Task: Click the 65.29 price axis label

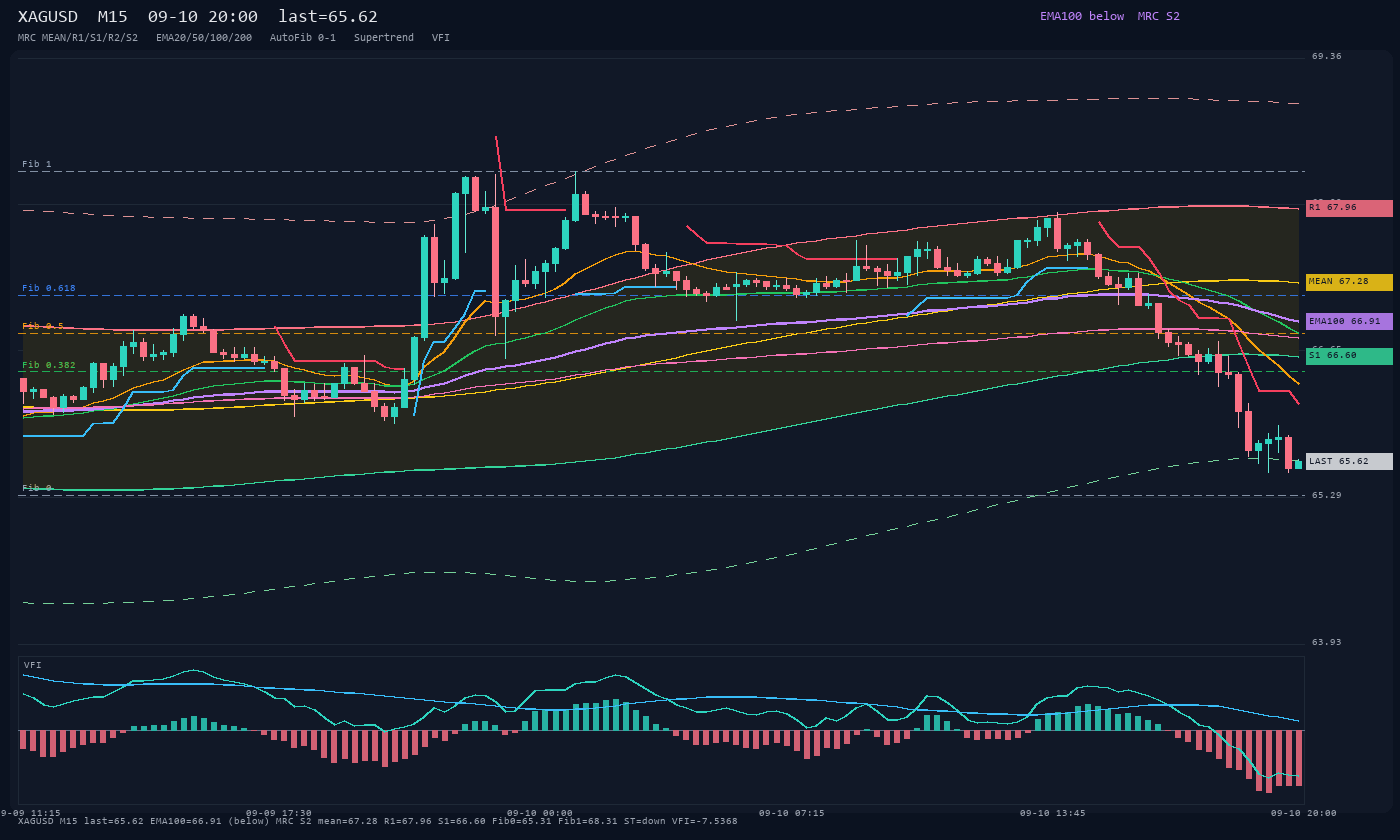Action: tap(1327, 495)
